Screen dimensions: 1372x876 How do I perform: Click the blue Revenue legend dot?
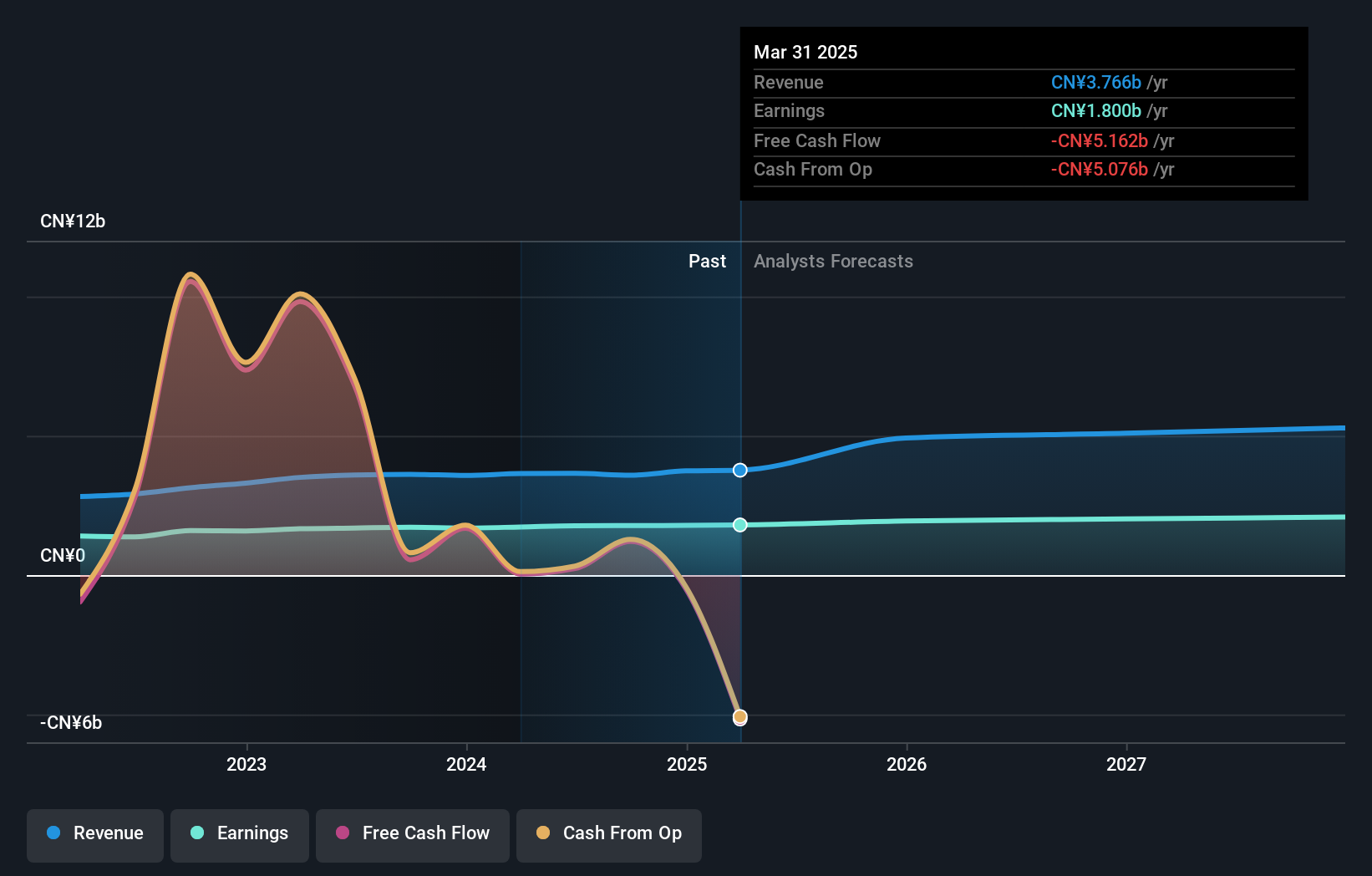click(53, 833)
